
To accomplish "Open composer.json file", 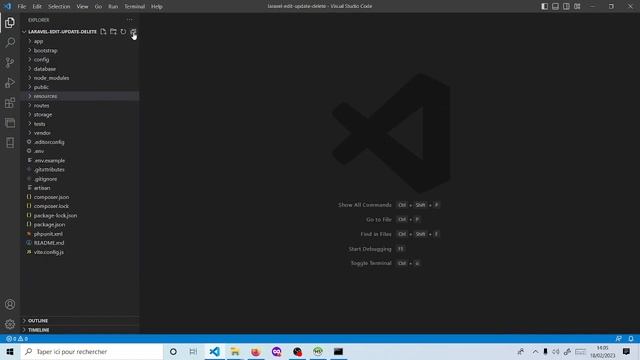I will (80, 197).
